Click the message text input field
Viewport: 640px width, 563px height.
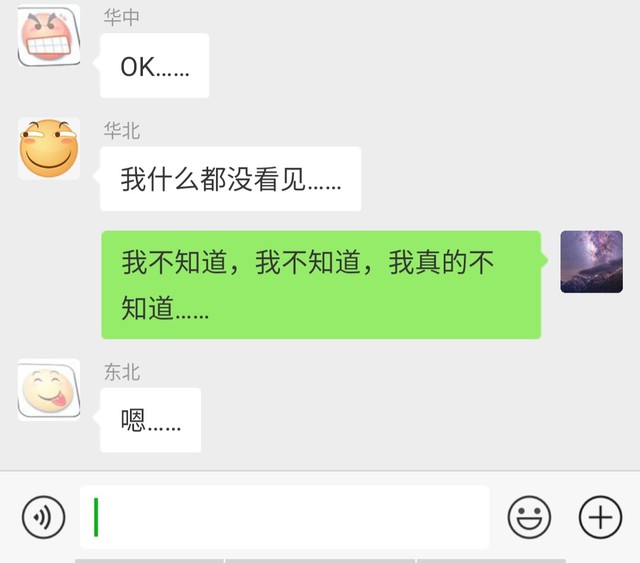click(x=284, y=517)
